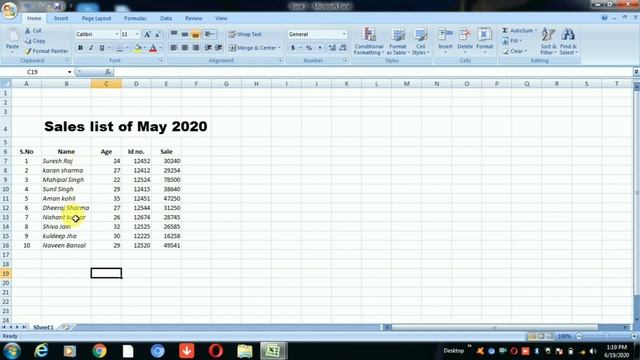Switch to the Formulas tab

(x=135, y=18)
